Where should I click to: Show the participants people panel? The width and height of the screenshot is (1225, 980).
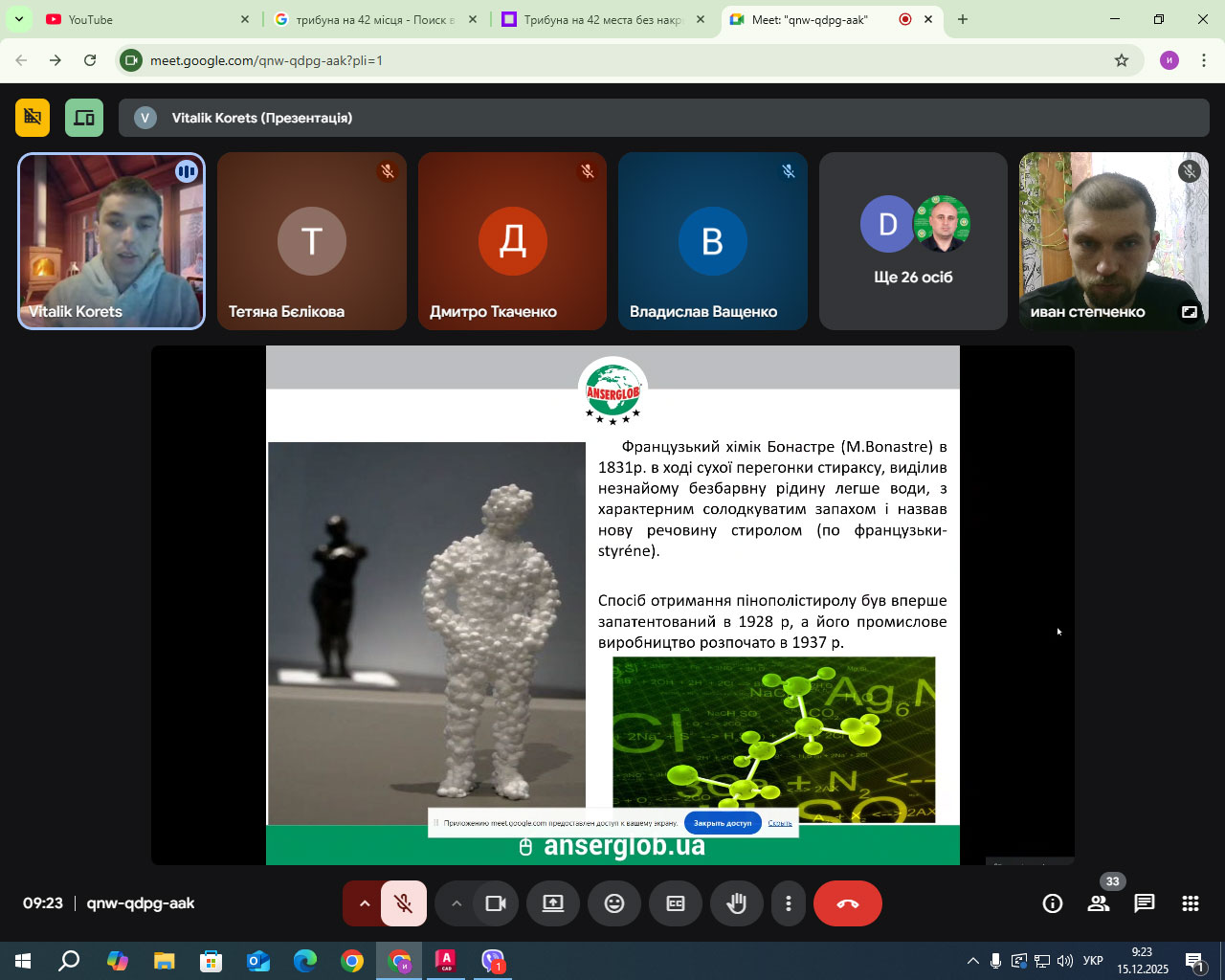(x=1099, y=903)
